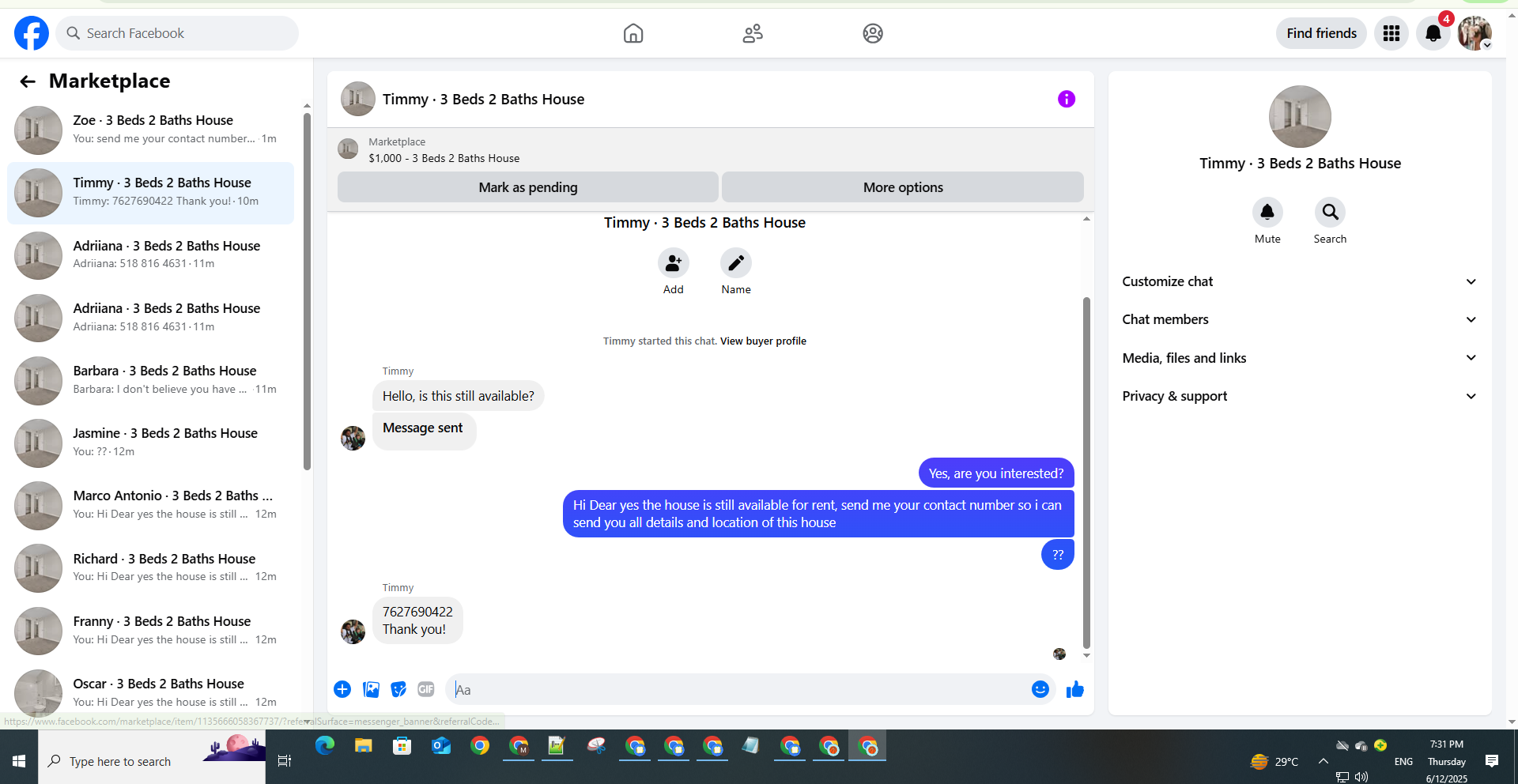Click the 7627690422 message bubble
Image resolution: width=1518 pixels, height=784 pixels.
(x=417, y=620)
